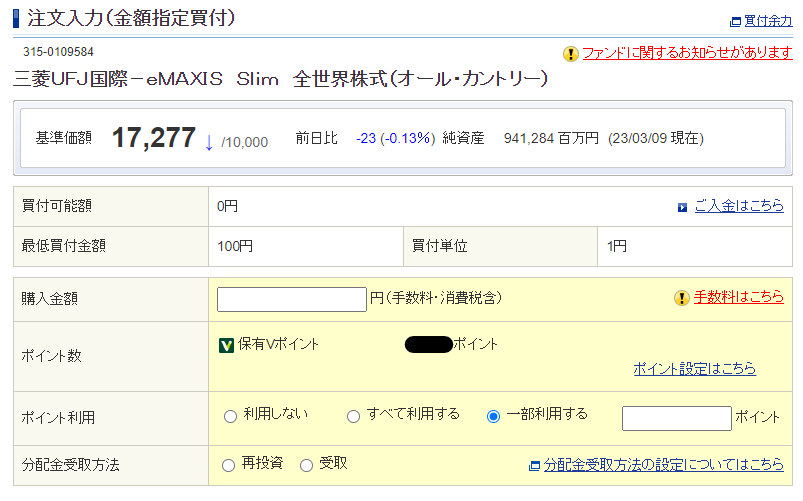Click the 941,284 百万円 net assets value
The image size is (803, 501).
551,138
